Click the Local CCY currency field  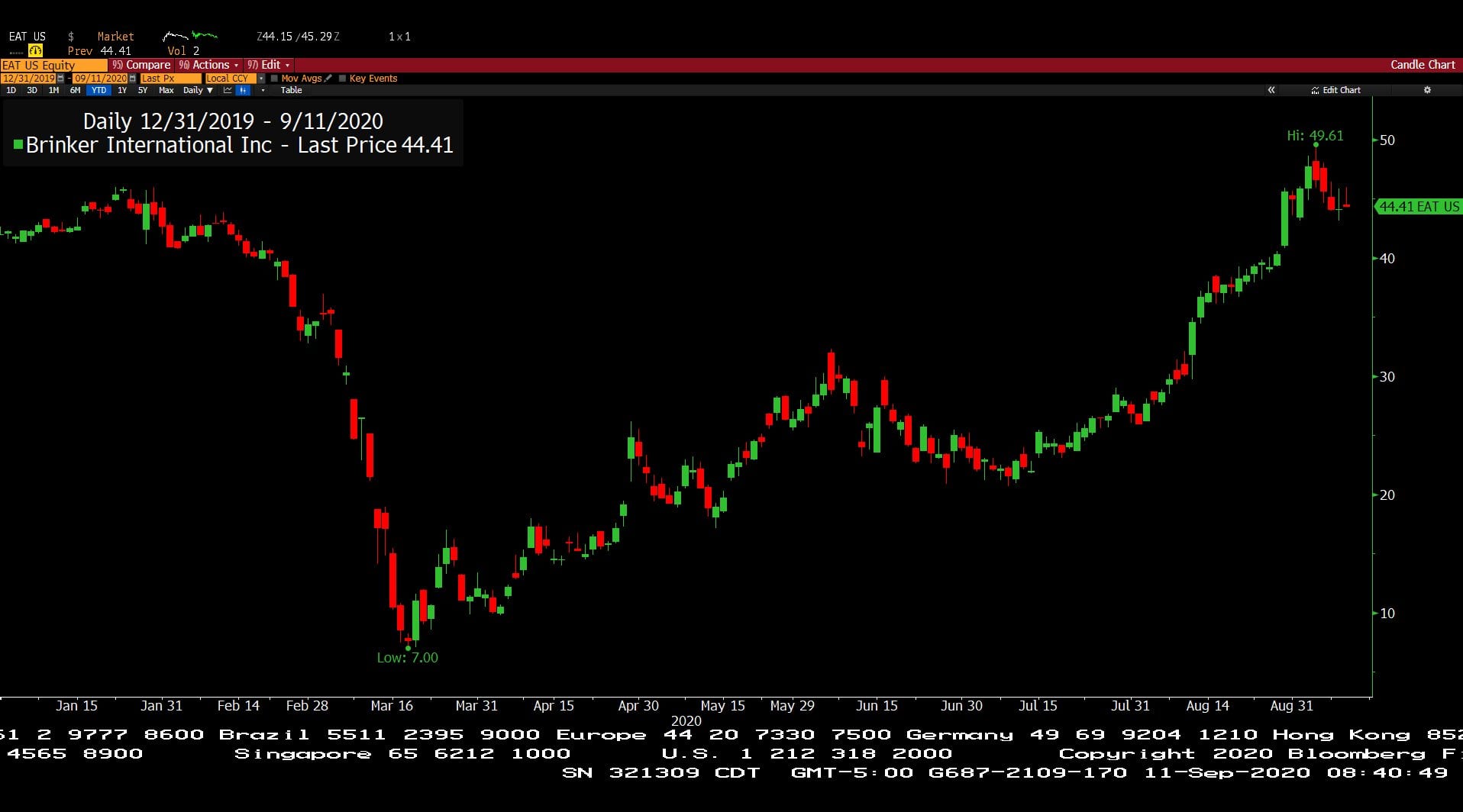231,79
